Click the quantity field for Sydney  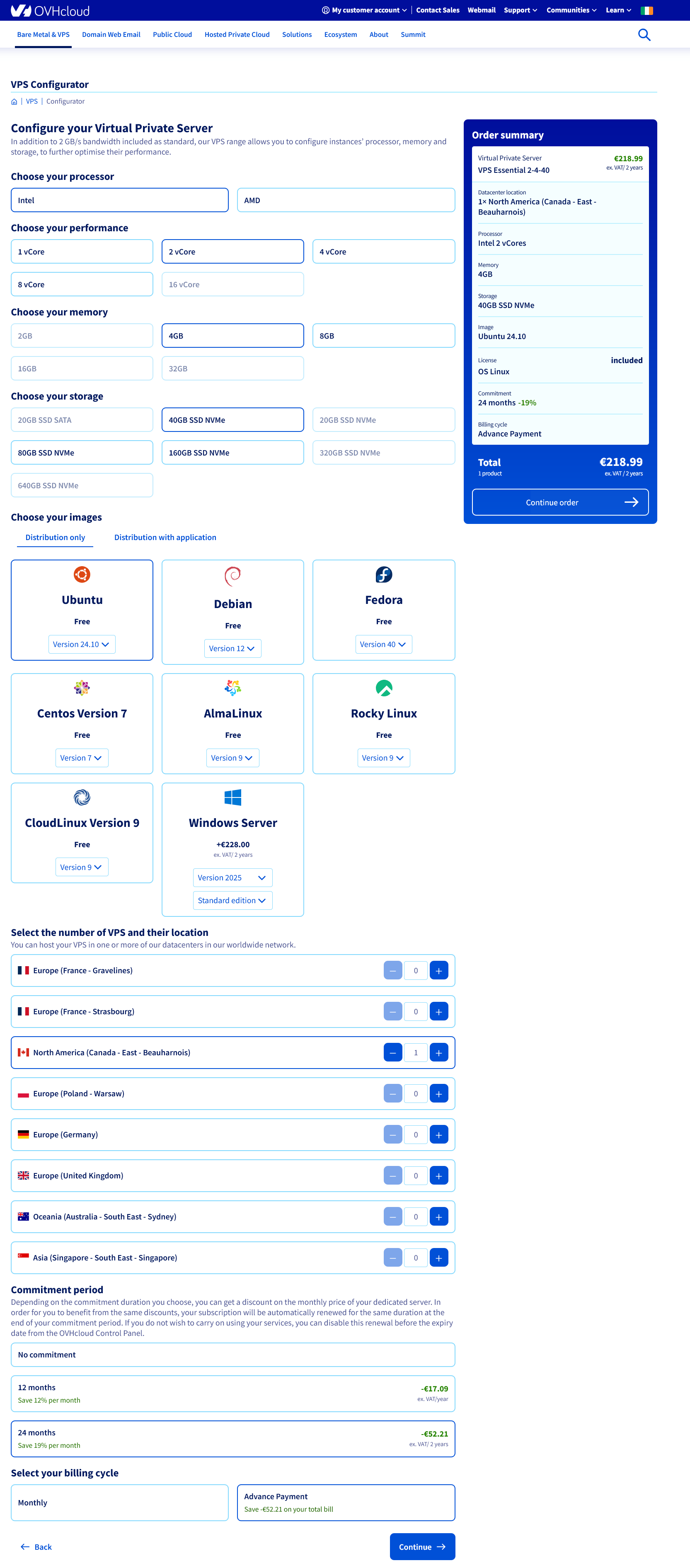pos(416,1217)
